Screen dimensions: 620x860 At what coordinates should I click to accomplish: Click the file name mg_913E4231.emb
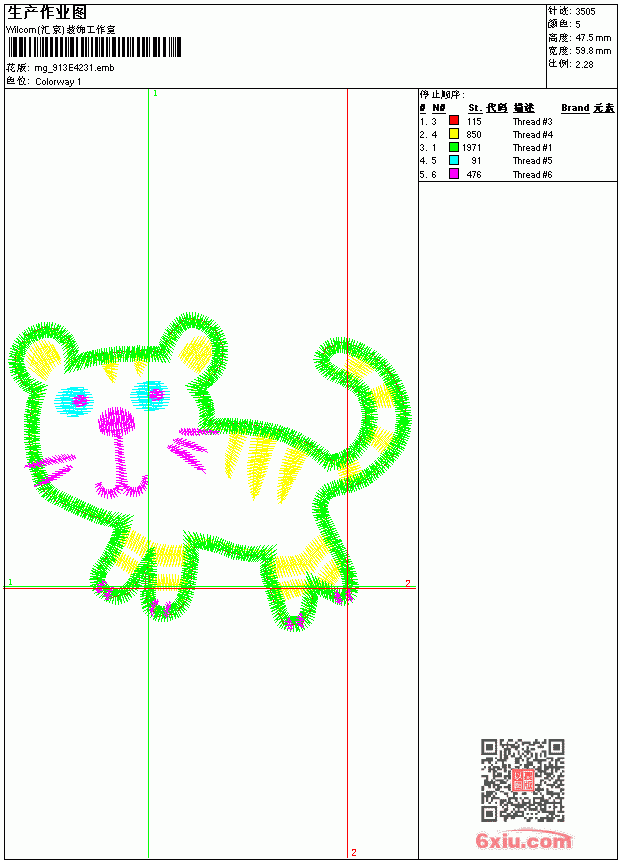point(75,68)
